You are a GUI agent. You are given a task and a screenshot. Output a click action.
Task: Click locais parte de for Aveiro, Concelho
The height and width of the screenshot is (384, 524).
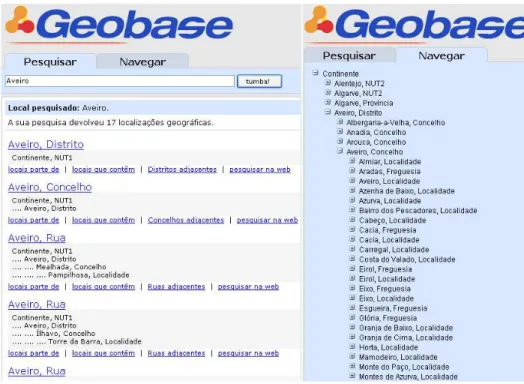click(x=33, y=220)
